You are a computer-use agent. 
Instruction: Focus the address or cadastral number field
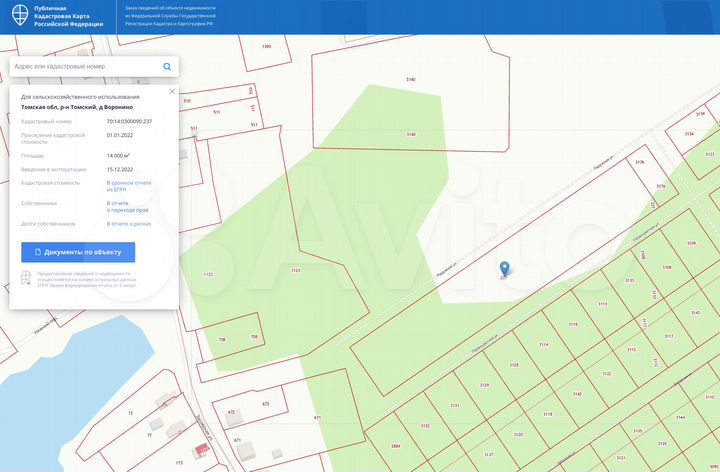coord(85,66)
